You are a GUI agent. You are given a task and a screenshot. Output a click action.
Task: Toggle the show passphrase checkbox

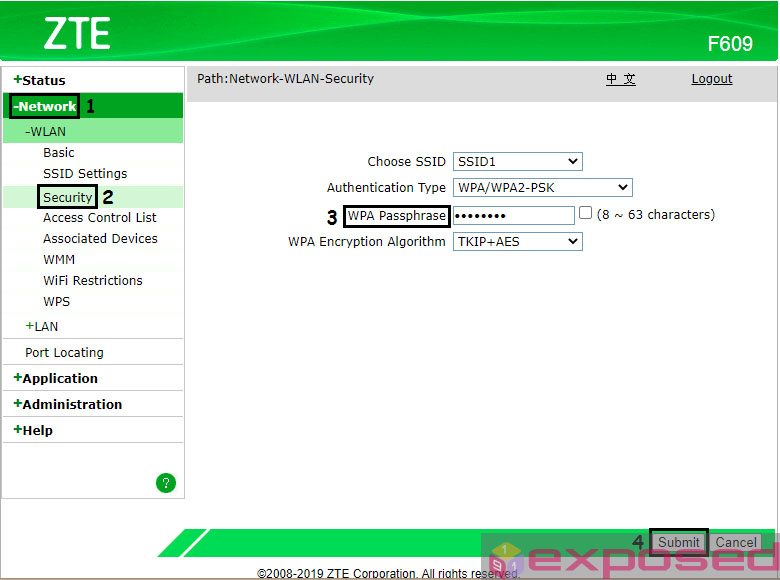tap(585, 213)
